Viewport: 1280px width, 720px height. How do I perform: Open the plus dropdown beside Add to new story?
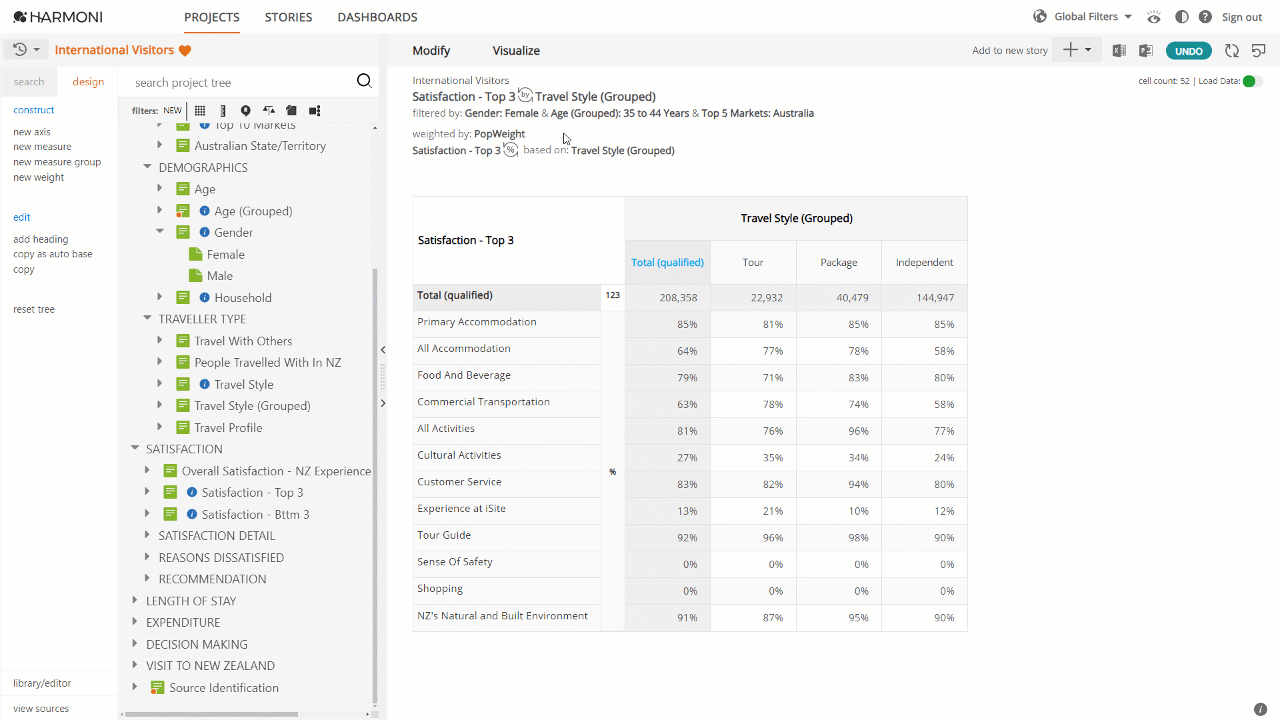(x=1077, y=50)
